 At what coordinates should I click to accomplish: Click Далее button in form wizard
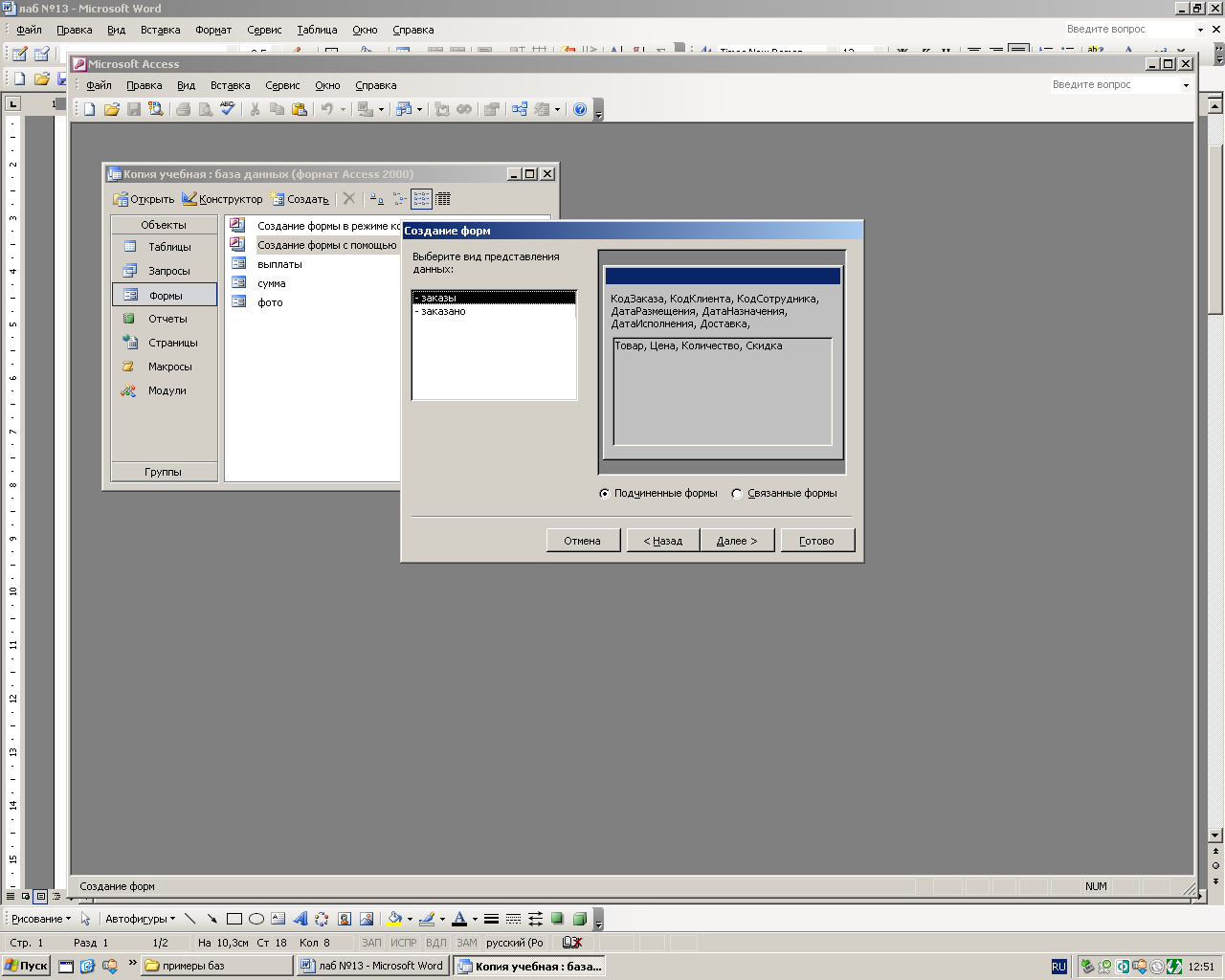[737, 541]
